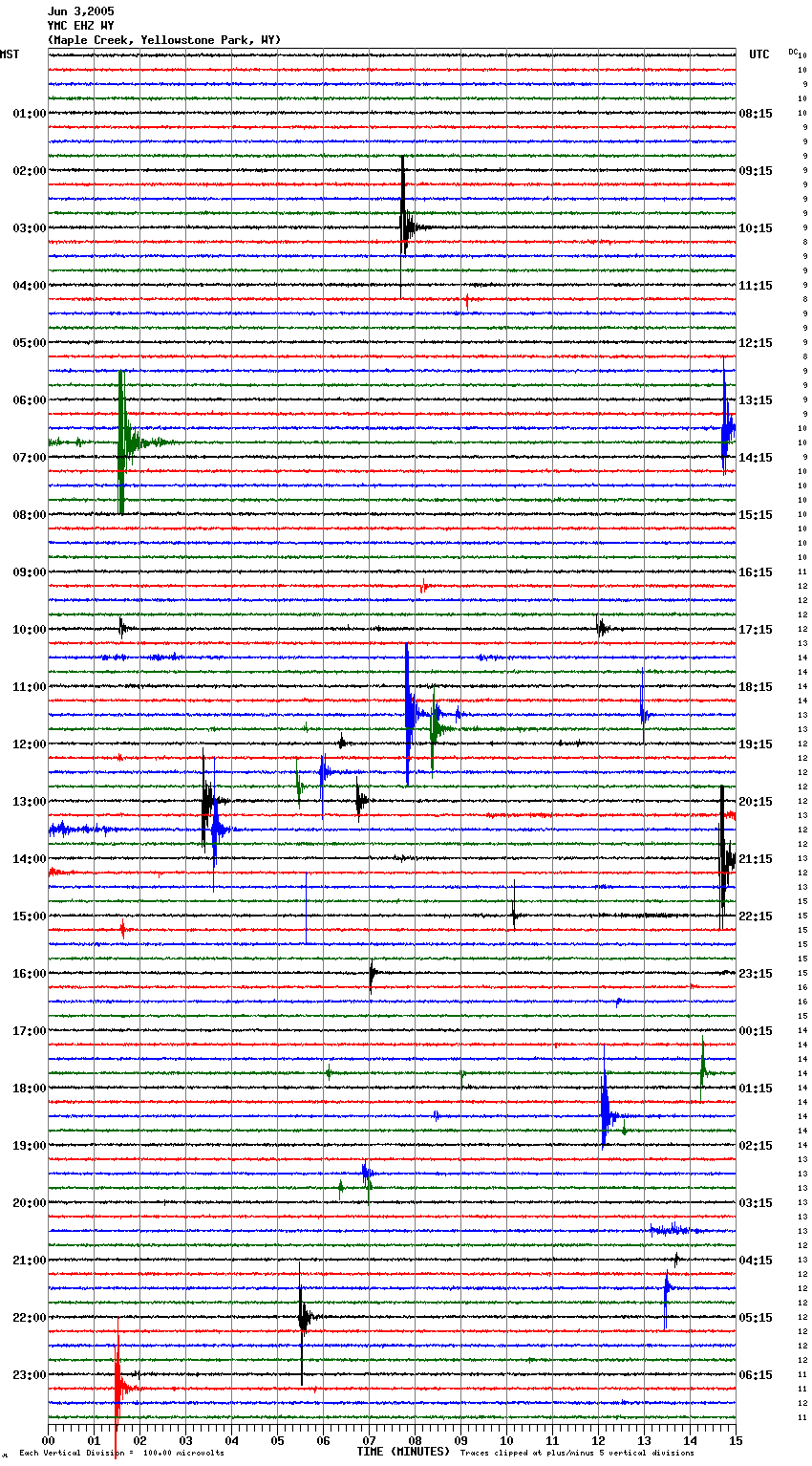Click the Maple Creek, Yellowstone Park station title
The image size is (812, 1466).
[x=163, y=40]
